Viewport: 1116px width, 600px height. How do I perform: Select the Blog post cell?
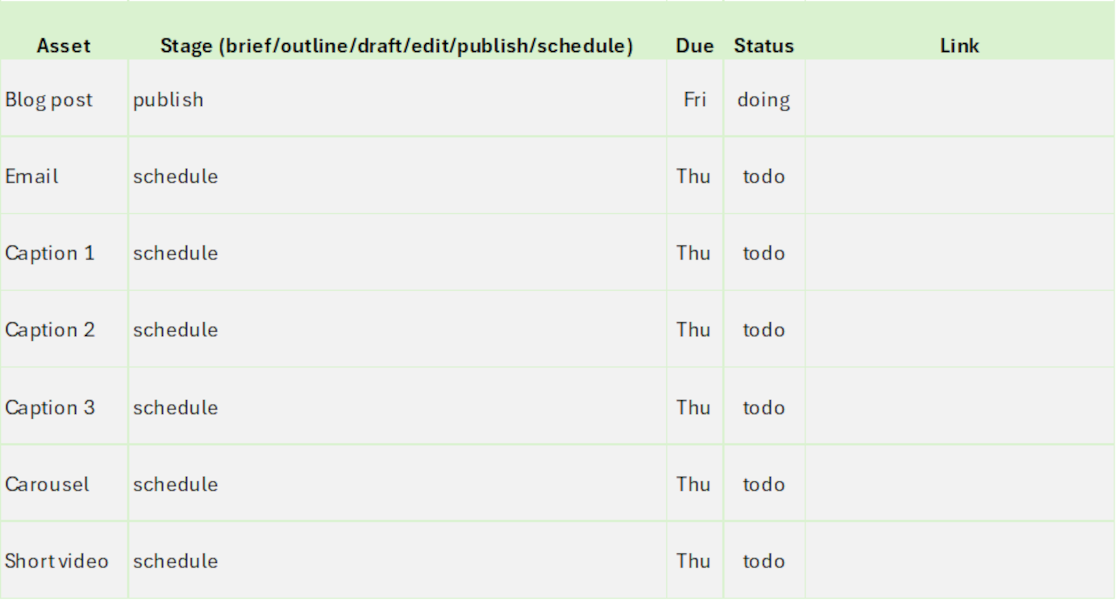(64, 98)
